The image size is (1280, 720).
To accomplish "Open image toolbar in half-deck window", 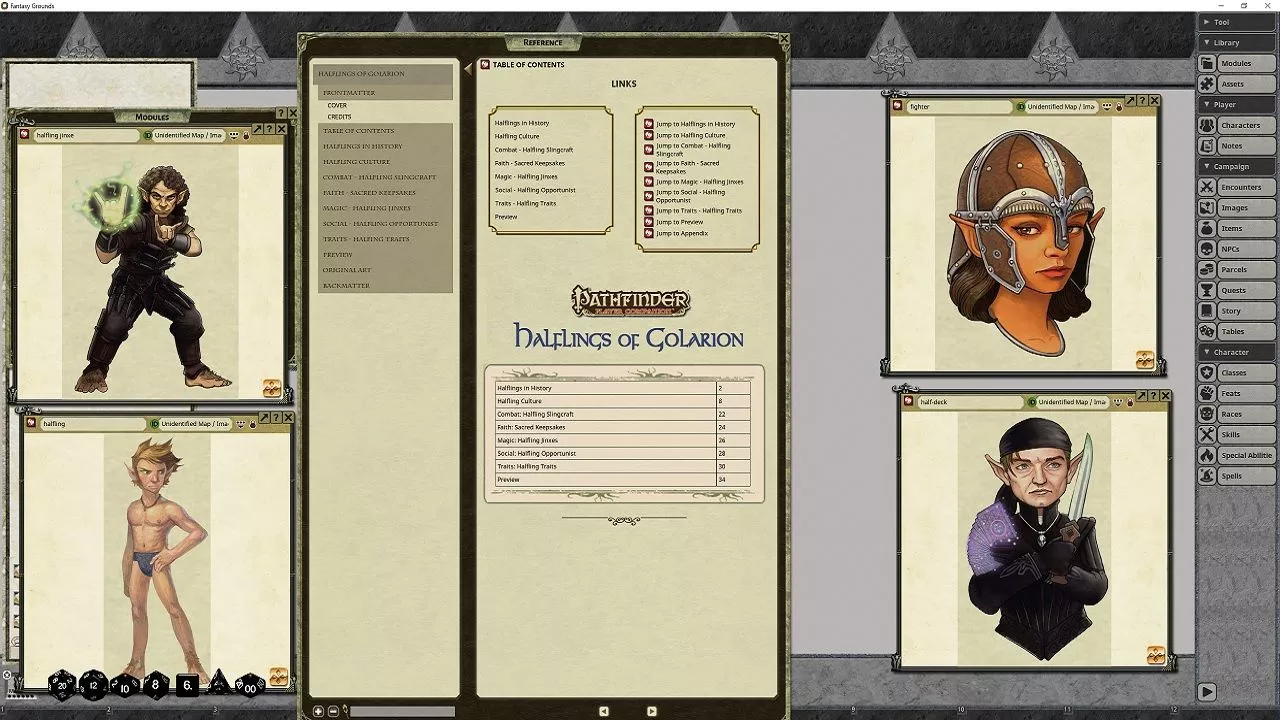I will click(x=1156, y=655).
